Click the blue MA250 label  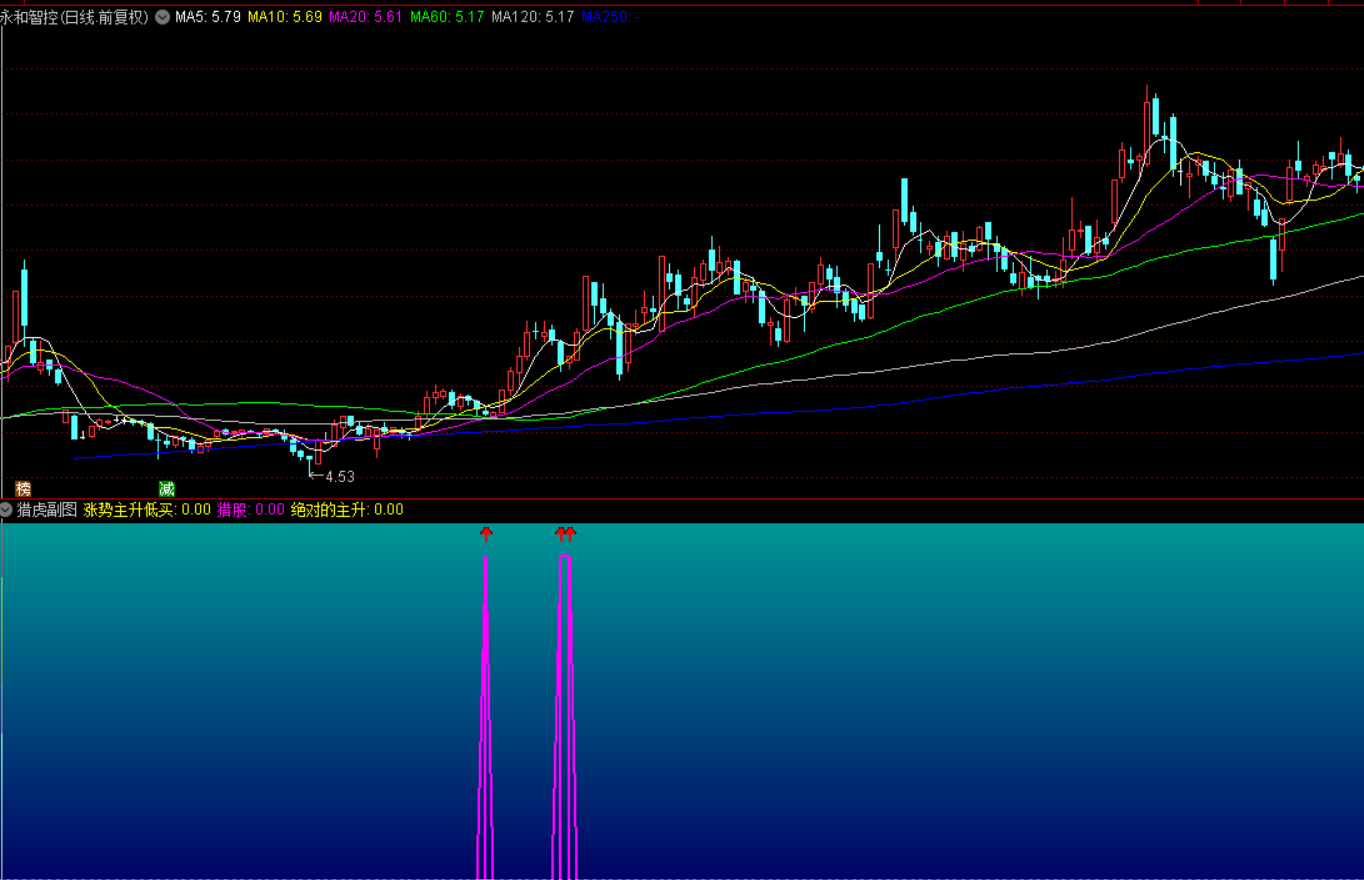pos(610,17)
